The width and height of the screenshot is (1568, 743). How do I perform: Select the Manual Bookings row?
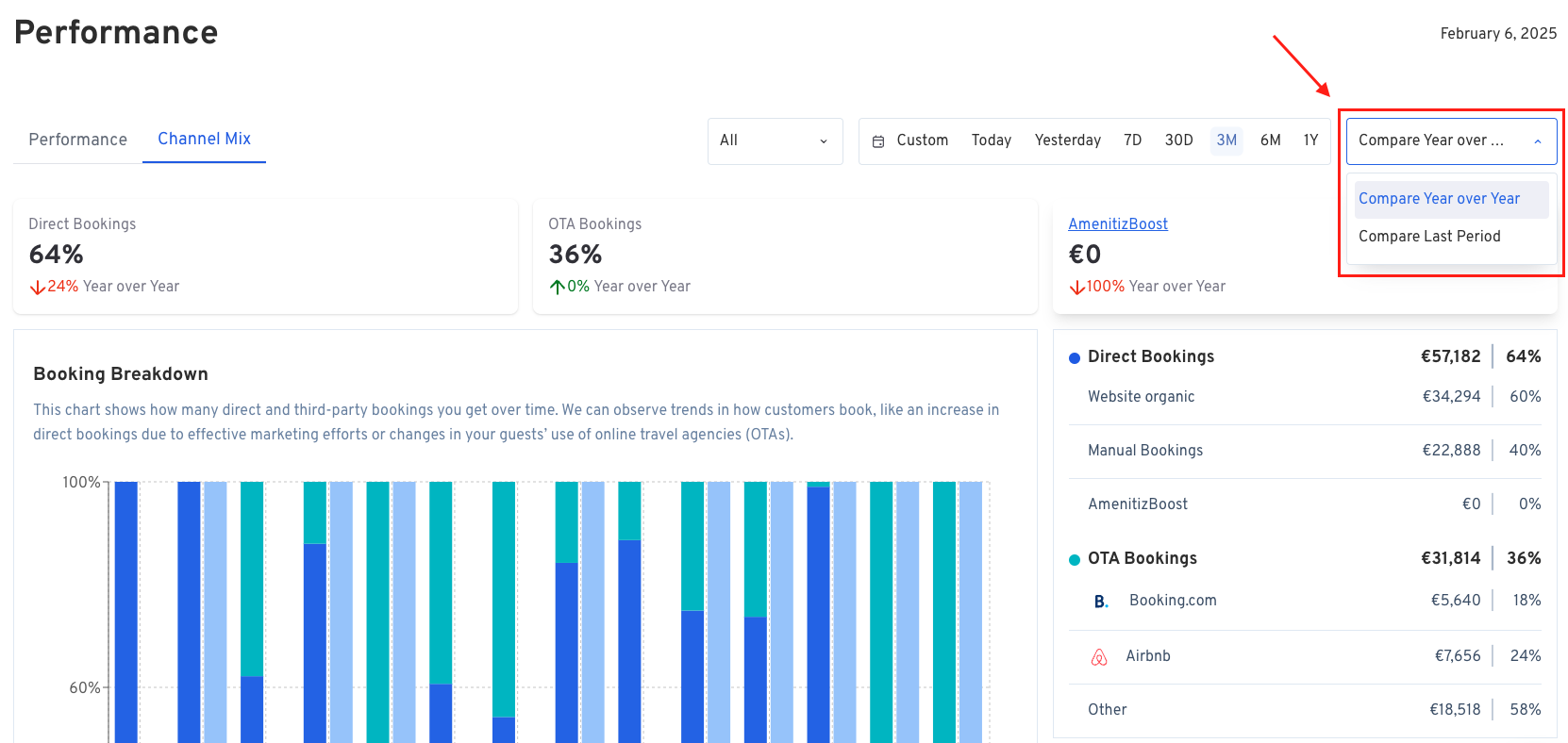point(1305,451)
